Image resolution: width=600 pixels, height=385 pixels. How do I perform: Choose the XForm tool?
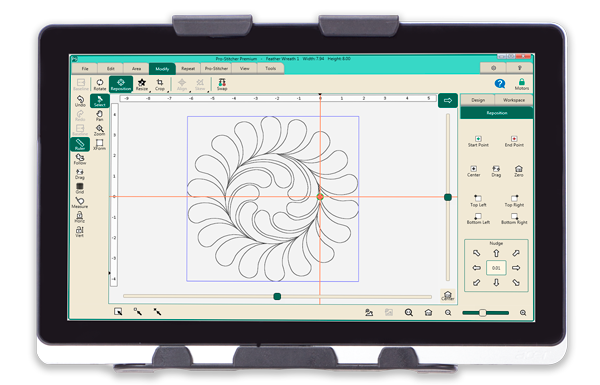tap(99, 145)
